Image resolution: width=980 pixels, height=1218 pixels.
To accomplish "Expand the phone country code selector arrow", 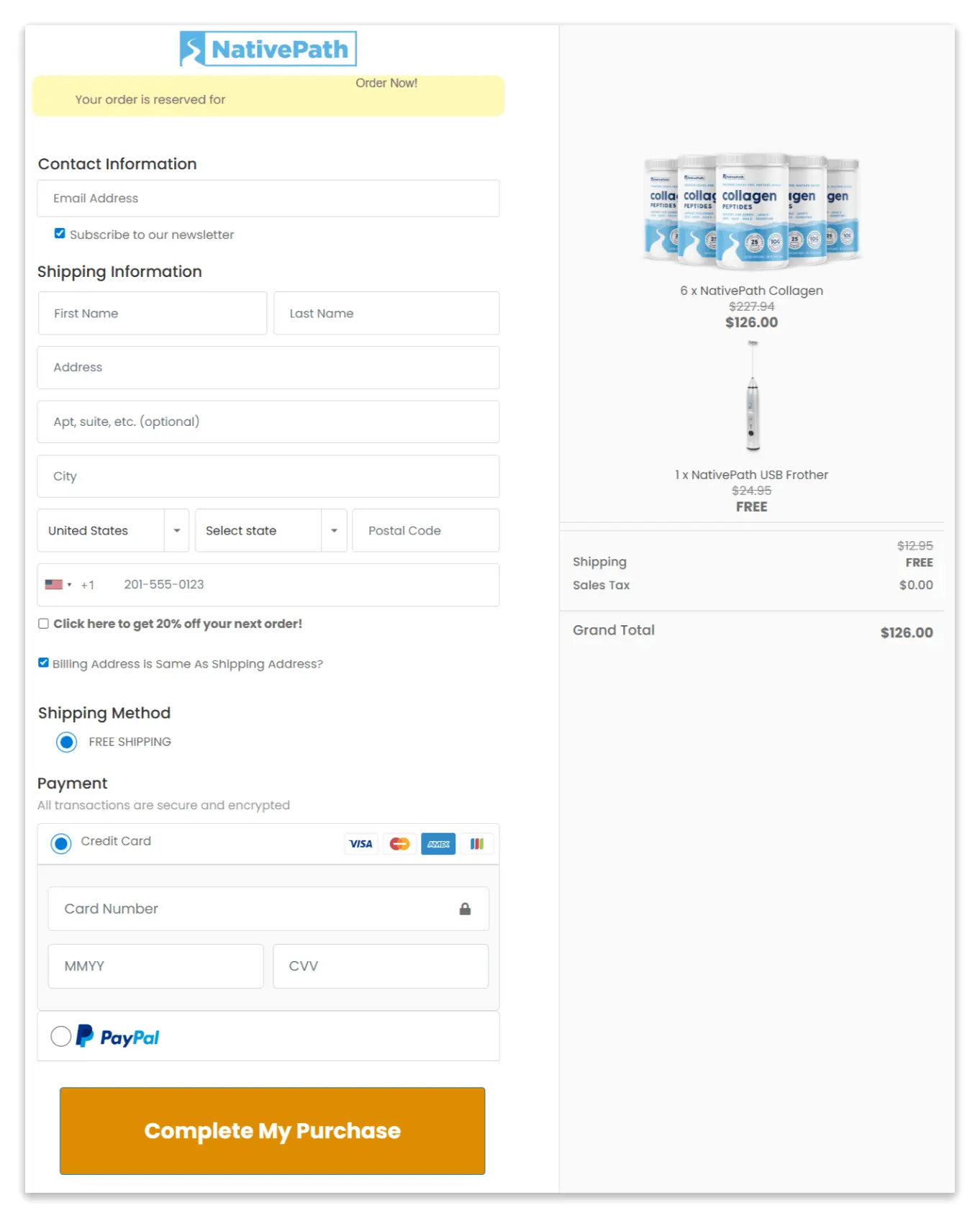I will click(69, 585).
